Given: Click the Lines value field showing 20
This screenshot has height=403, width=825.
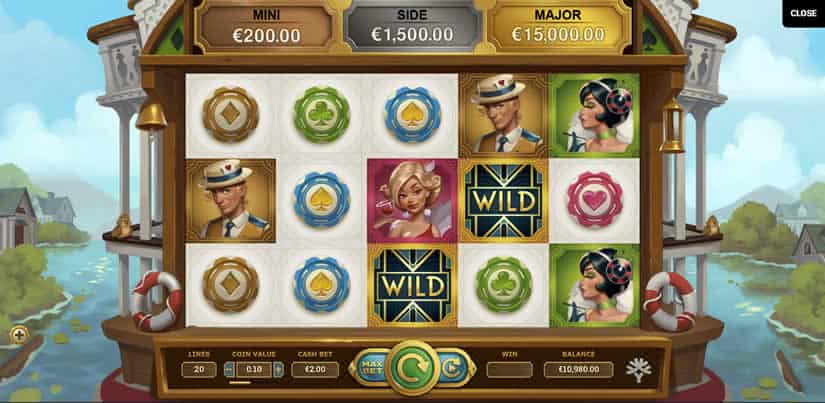Looking at the screenshot, I should pyautogui.click(x=199, y=370).
